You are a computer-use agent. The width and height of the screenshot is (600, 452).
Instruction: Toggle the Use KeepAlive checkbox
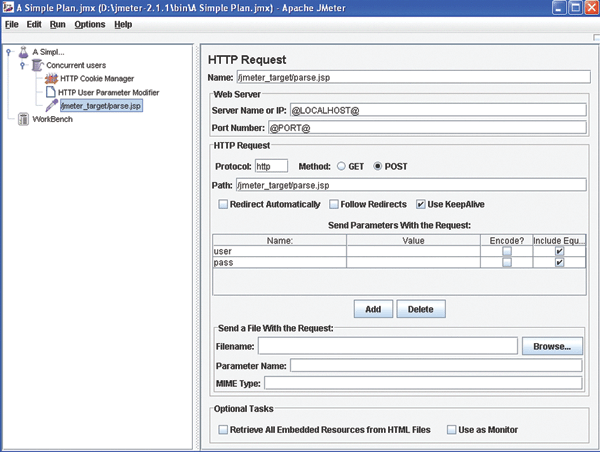(x=422, y=204)
